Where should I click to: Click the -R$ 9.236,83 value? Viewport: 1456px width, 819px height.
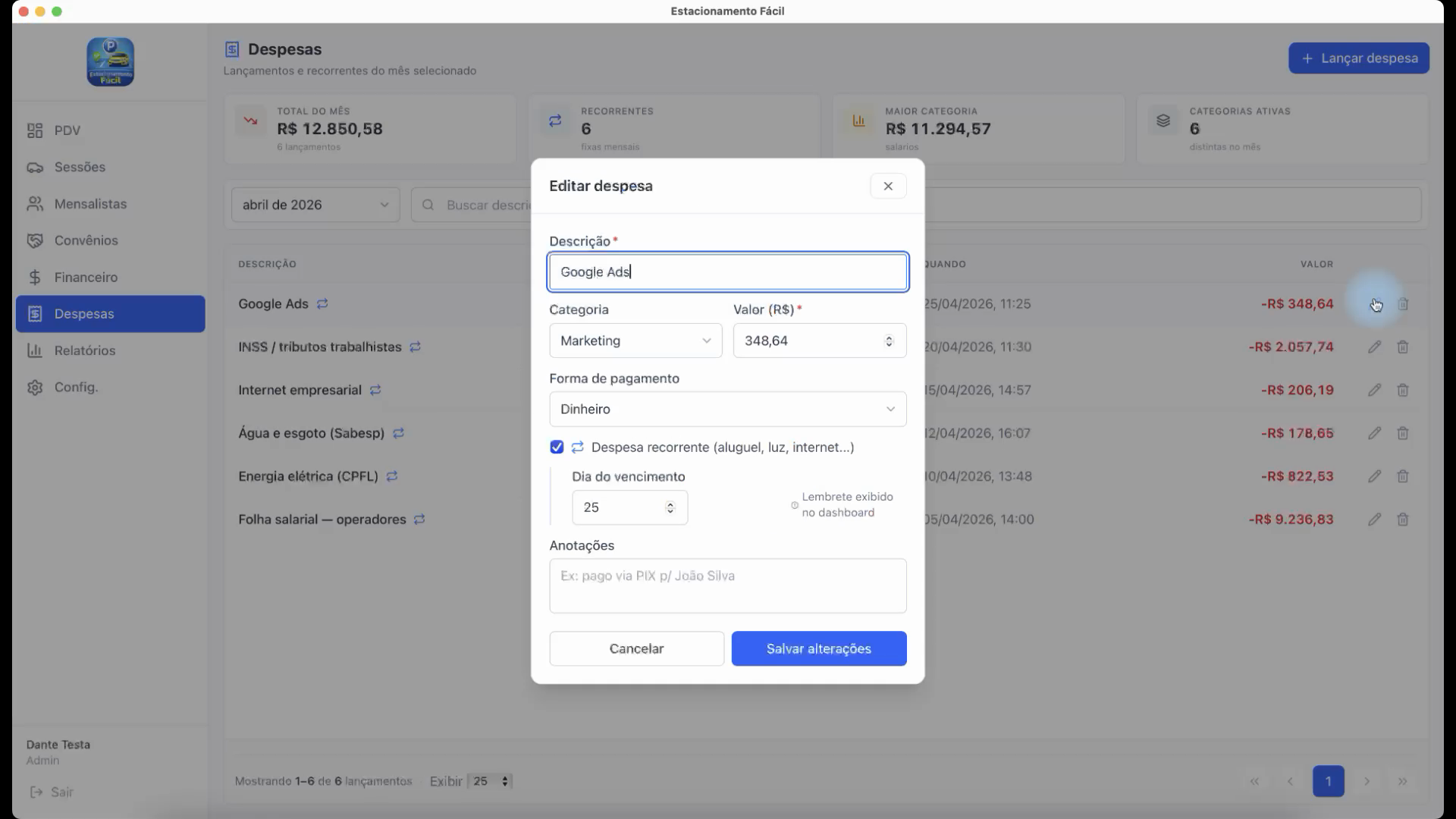(x=1291, y=519)
